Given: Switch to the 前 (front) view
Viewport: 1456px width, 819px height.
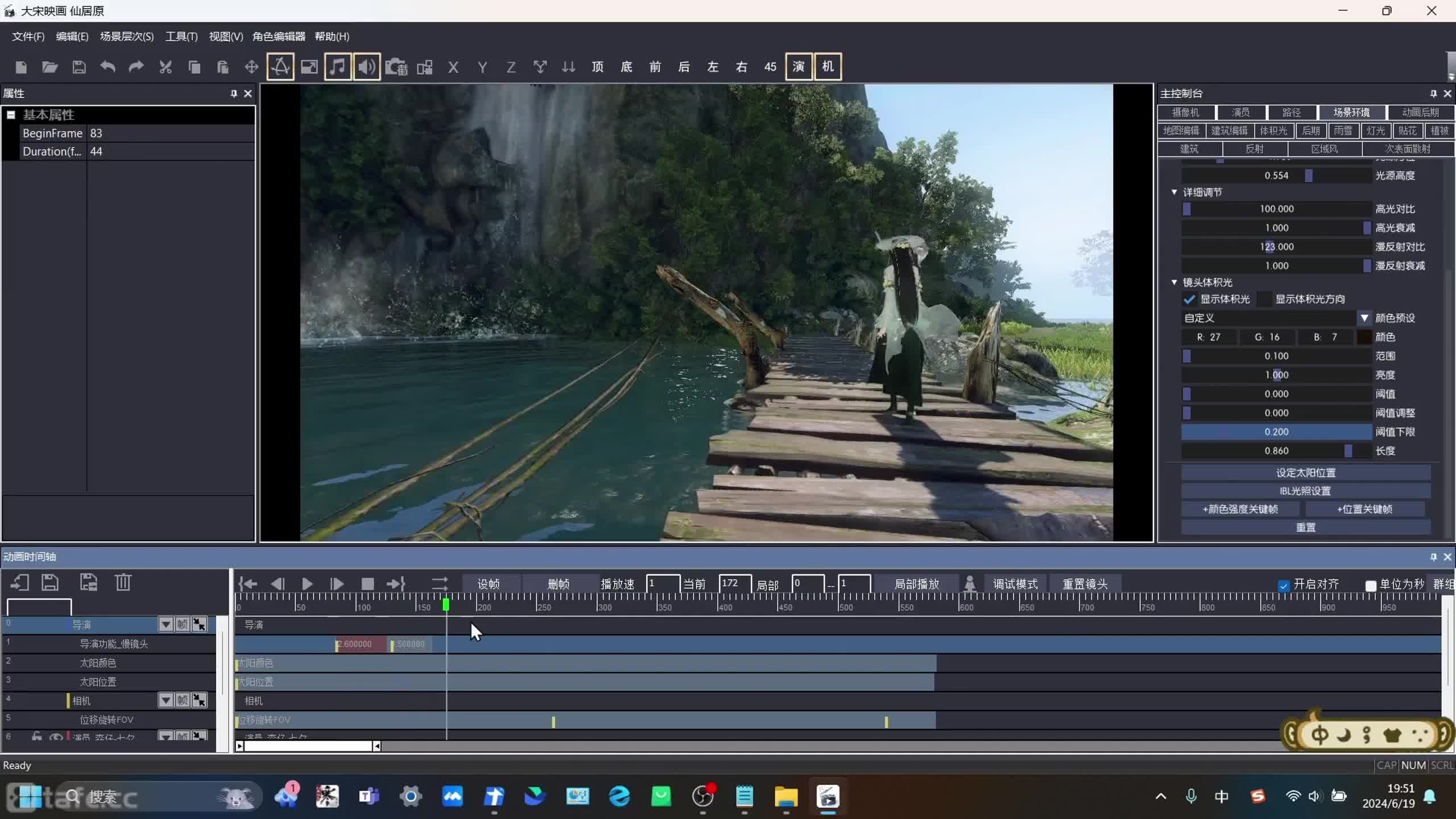Looking at the screenshot, I should point(655,67).
